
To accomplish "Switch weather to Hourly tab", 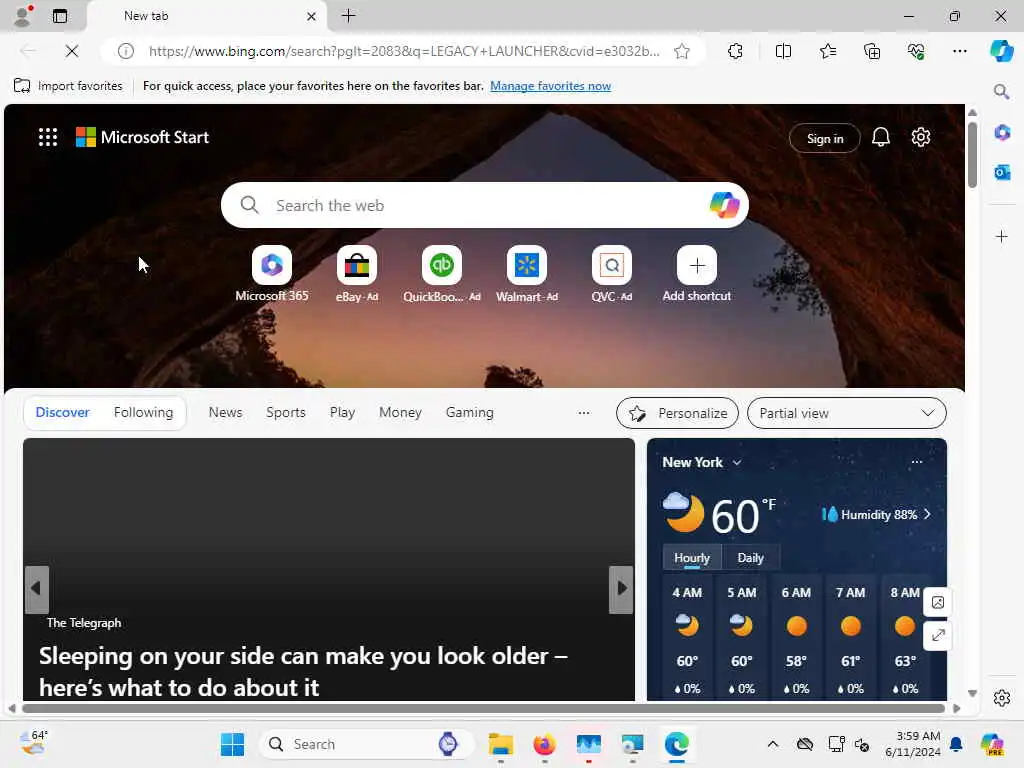I will click(692, 558).
